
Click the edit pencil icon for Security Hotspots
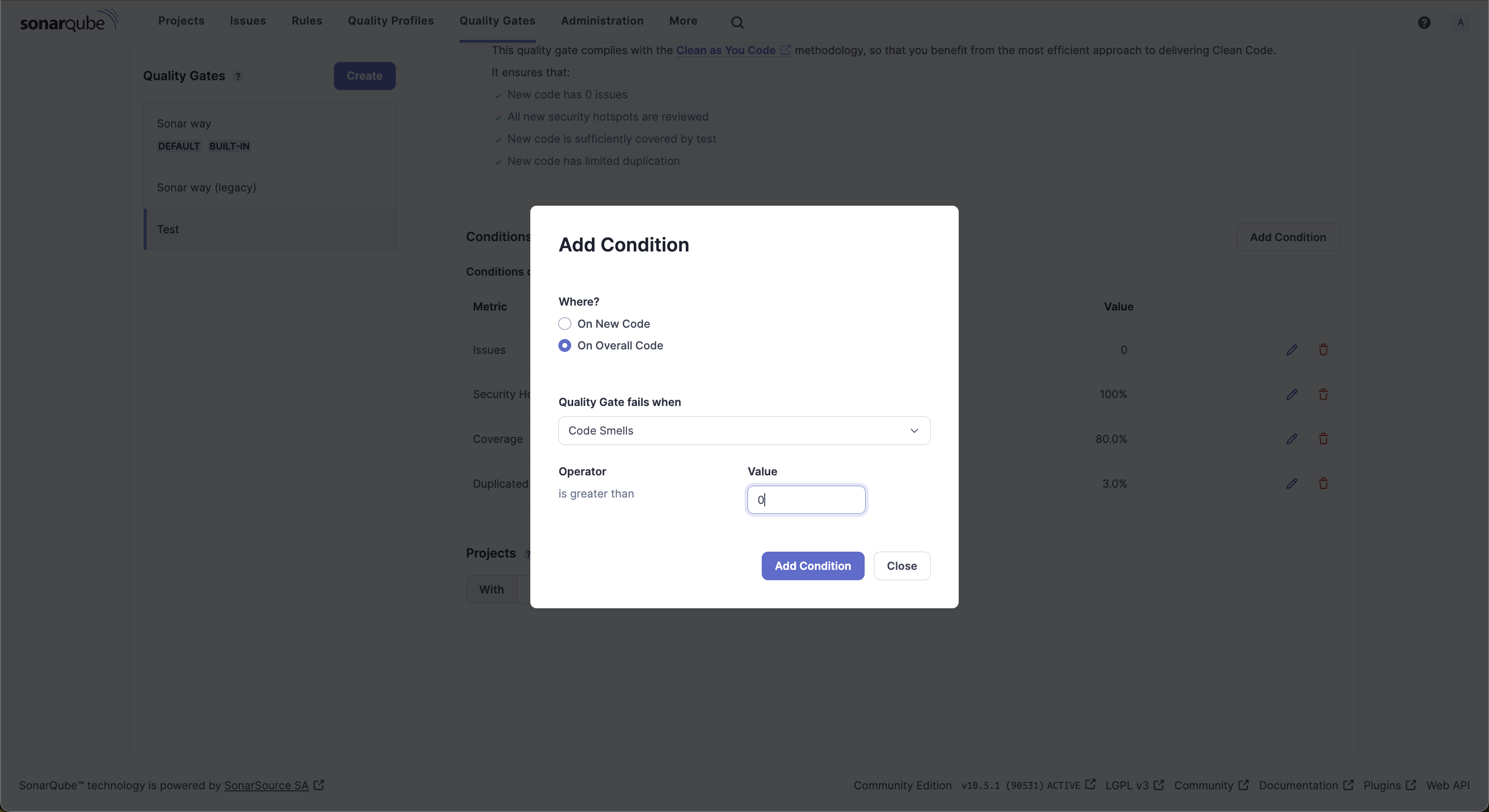click(1291, 394)
